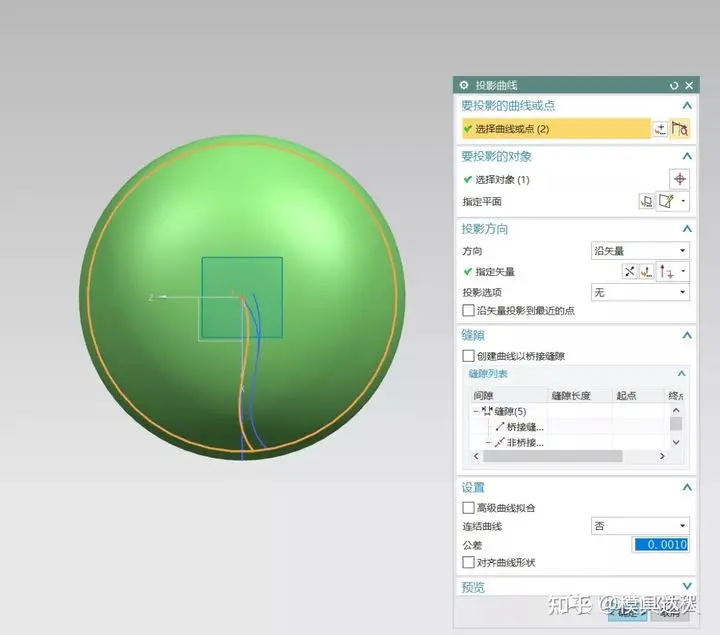Collapse the 非桥接... tree node toggle
This screenshot has height=635, width=720.
coord(489,443)
